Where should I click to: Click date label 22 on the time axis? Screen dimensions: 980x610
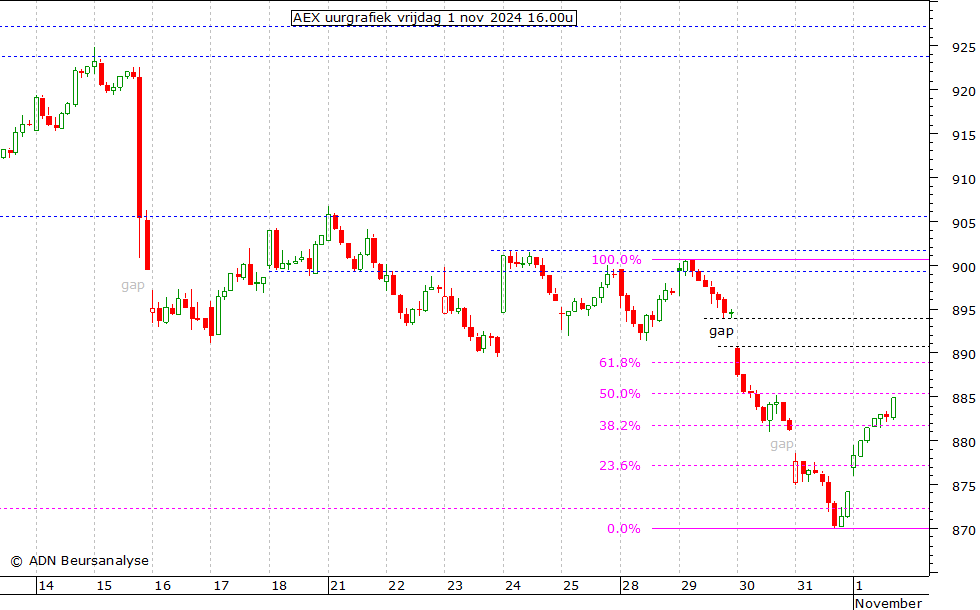(x=397, y=586)
